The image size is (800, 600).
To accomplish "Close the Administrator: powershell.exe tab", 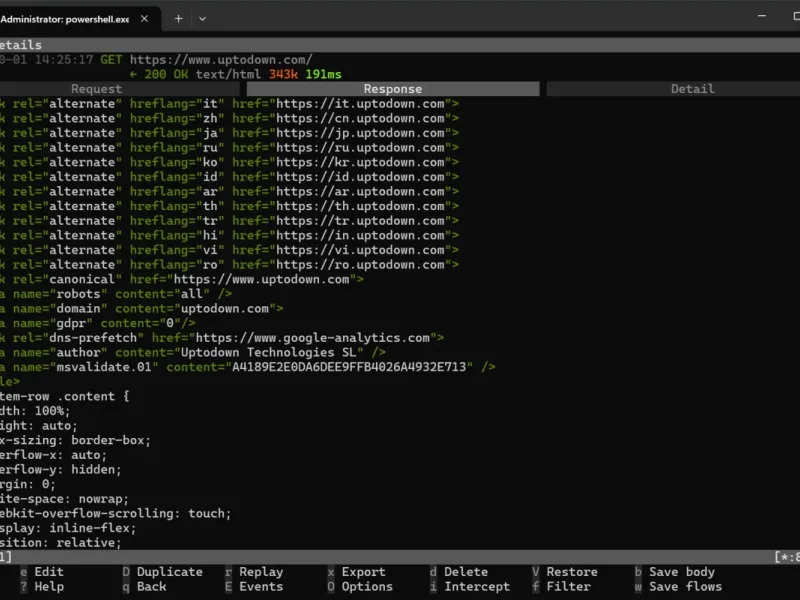I will (144, 19).
